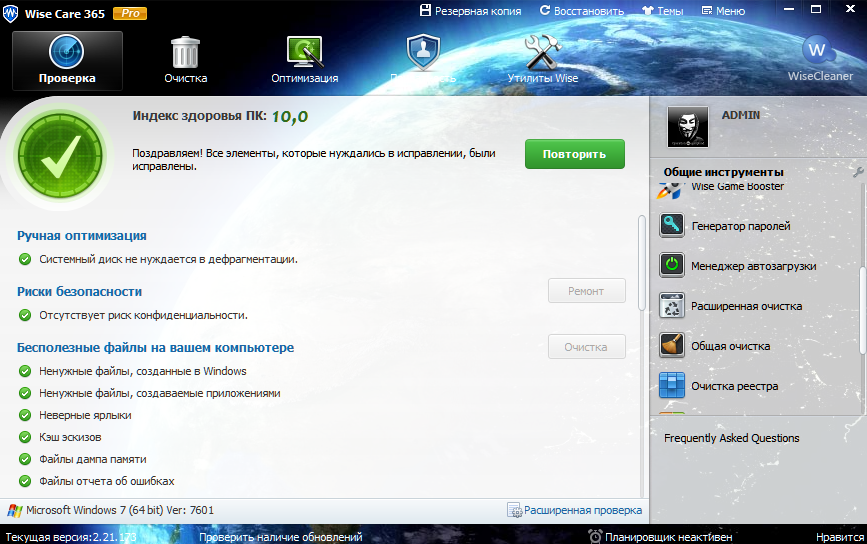Click the Windows flag icon in status bar
The width and height of the screenshot is (867, 544).
coord(15,510)
